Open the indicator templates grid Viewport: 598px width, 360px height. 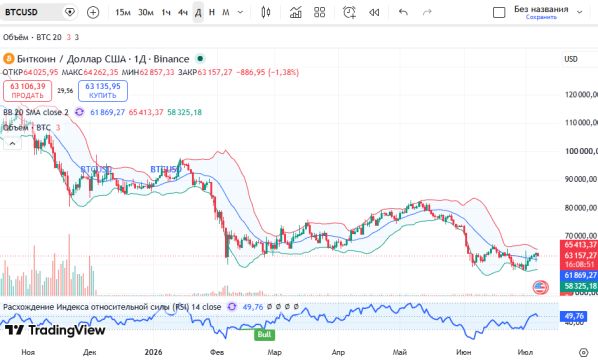pos(320,13)
